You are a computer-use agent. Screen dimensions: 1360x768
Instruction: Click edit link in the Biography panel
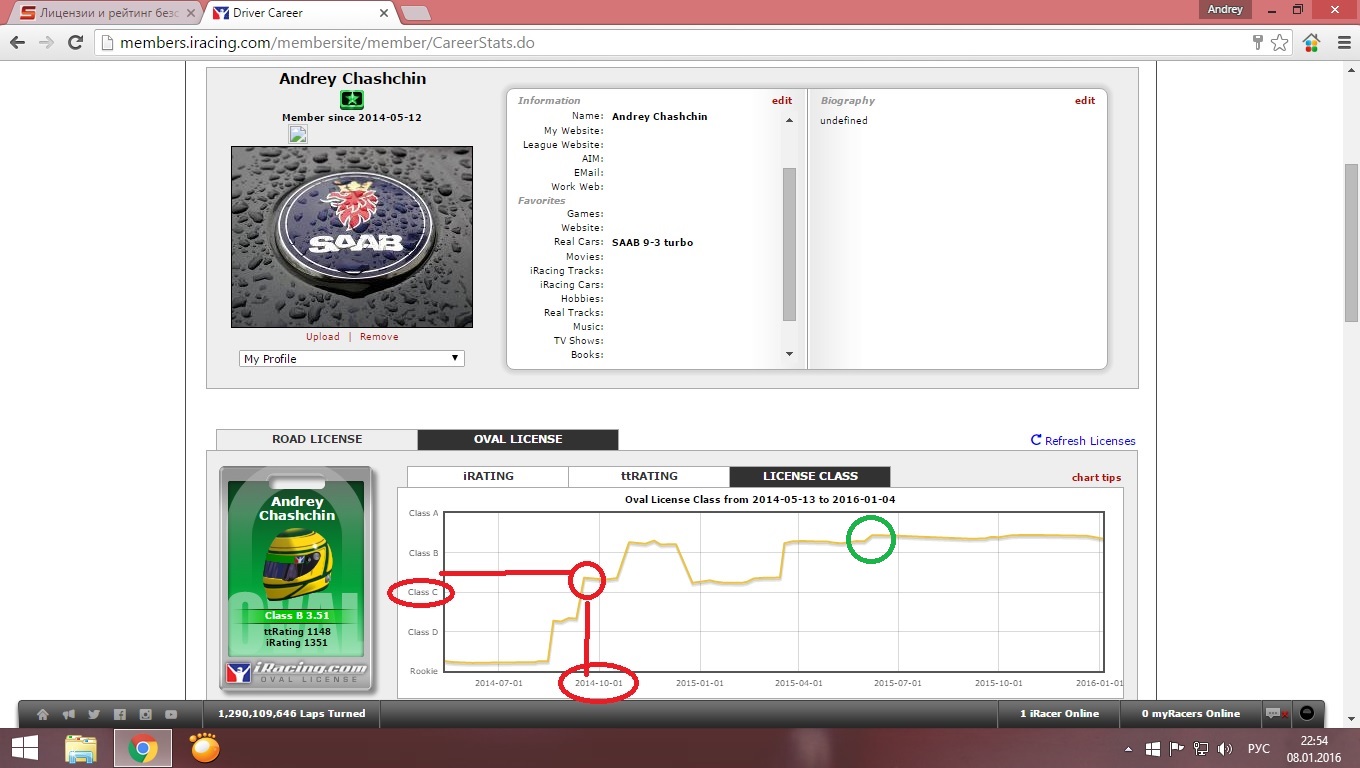click(x=1084, y=101)
